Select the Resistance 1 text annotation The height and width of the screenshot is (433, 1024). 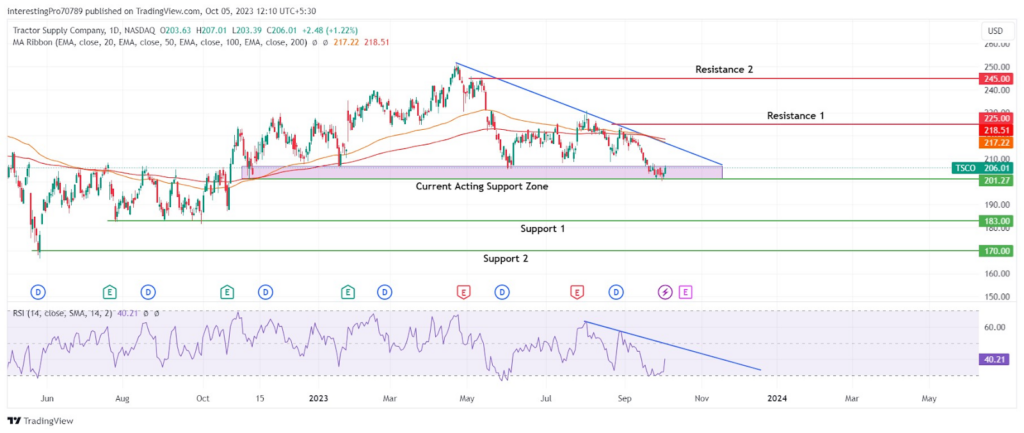click(x=795, y=116)
